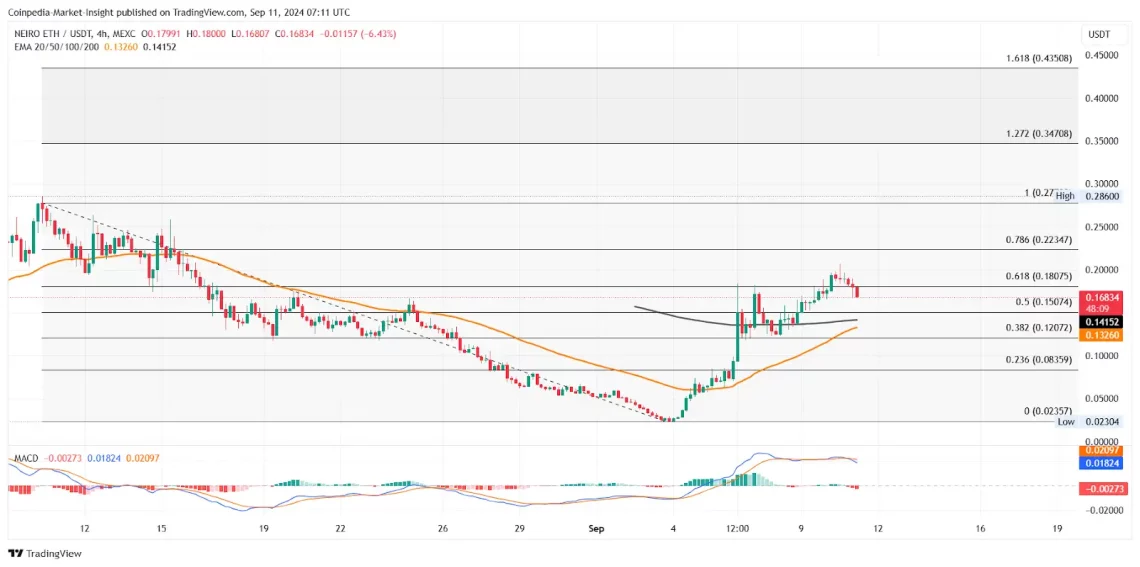Click the MACD indicator label
Screen dimensions: 1140x567
point(25,459)
